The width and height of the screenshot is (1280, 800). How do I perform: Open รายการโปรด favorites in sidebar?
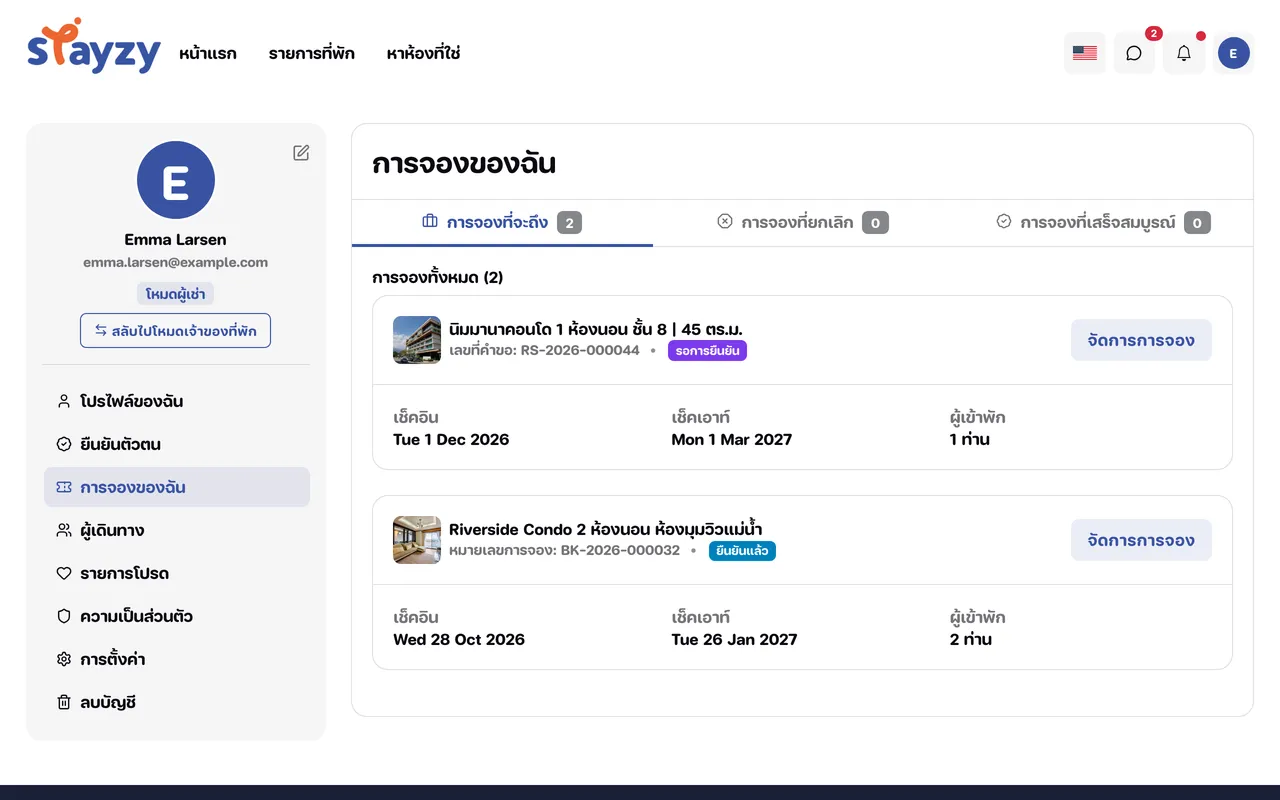tap(177, 573)
